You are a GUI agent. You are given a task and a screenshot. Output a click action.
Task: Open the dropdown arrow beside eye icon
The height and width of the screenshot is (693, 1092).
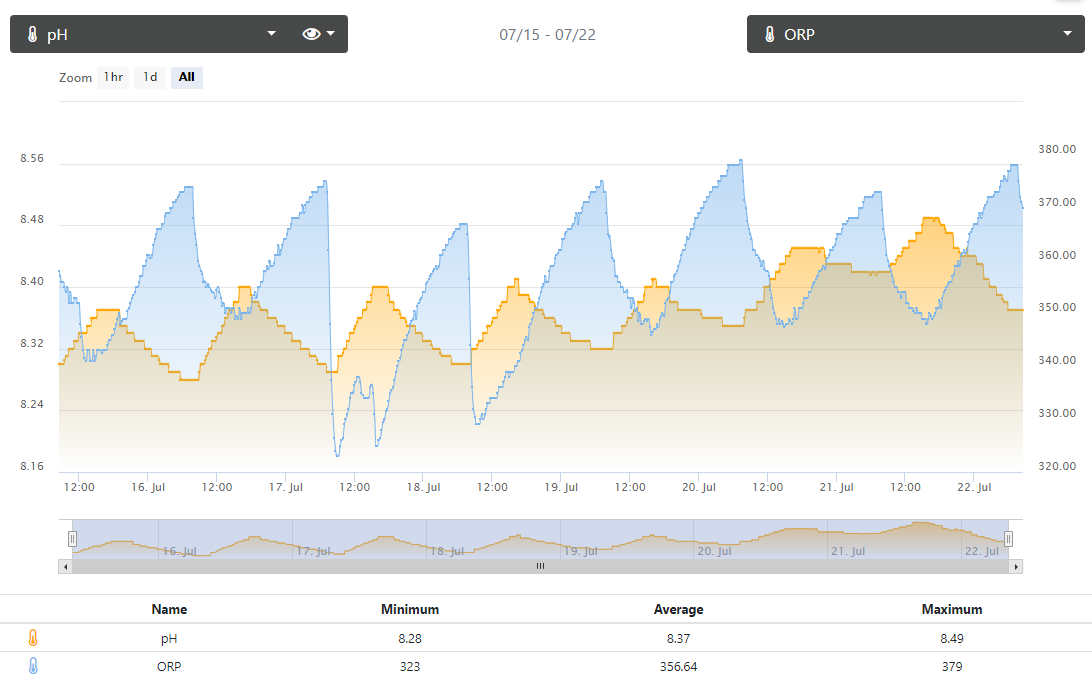[x=331, y=33]
